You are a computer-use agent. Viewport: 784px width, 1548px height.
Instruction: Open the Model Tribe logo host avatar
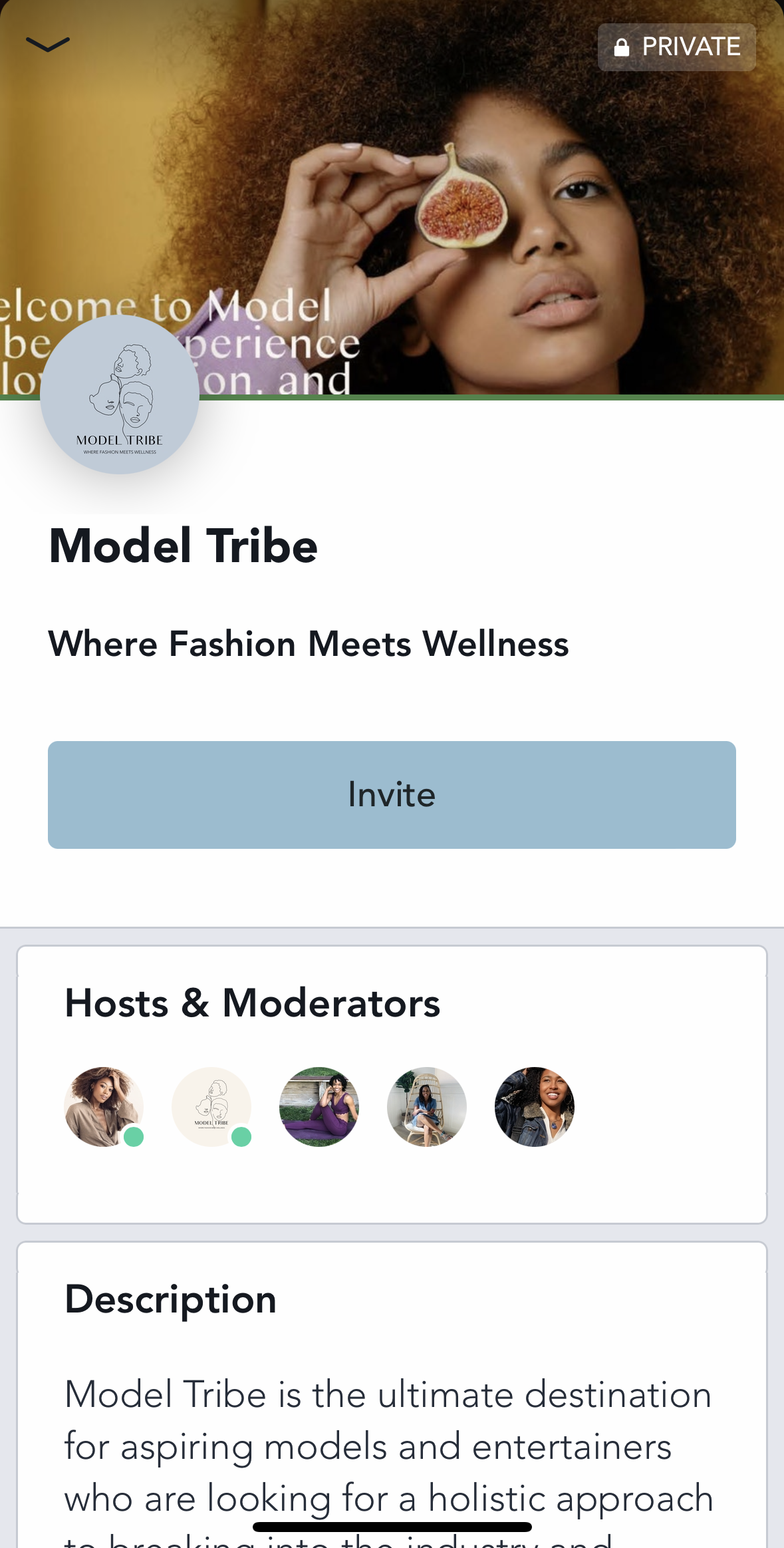211,1107
